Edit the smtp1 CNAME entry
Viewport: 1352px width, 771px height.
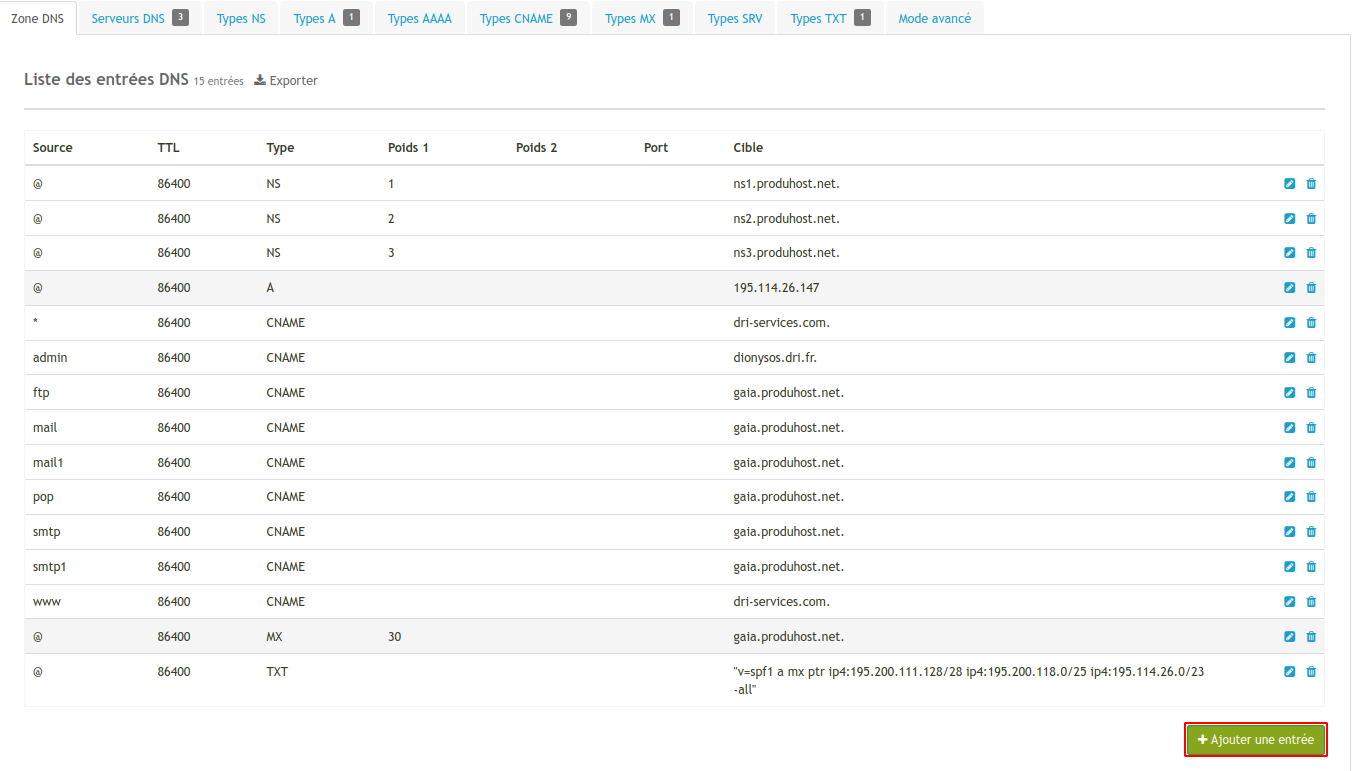(1289, 567)
